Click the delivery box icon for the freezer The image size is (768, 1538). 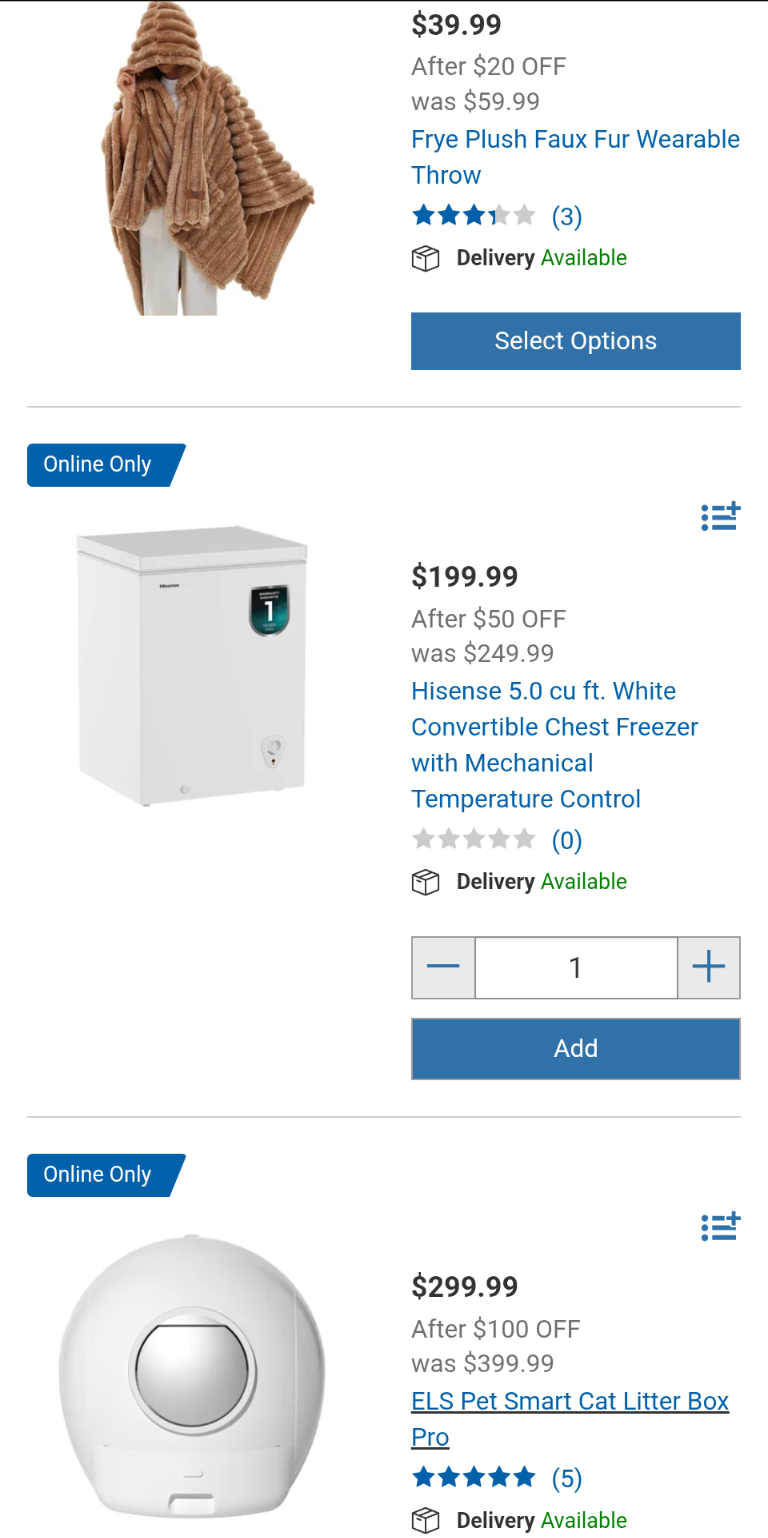tap(426, 882)
